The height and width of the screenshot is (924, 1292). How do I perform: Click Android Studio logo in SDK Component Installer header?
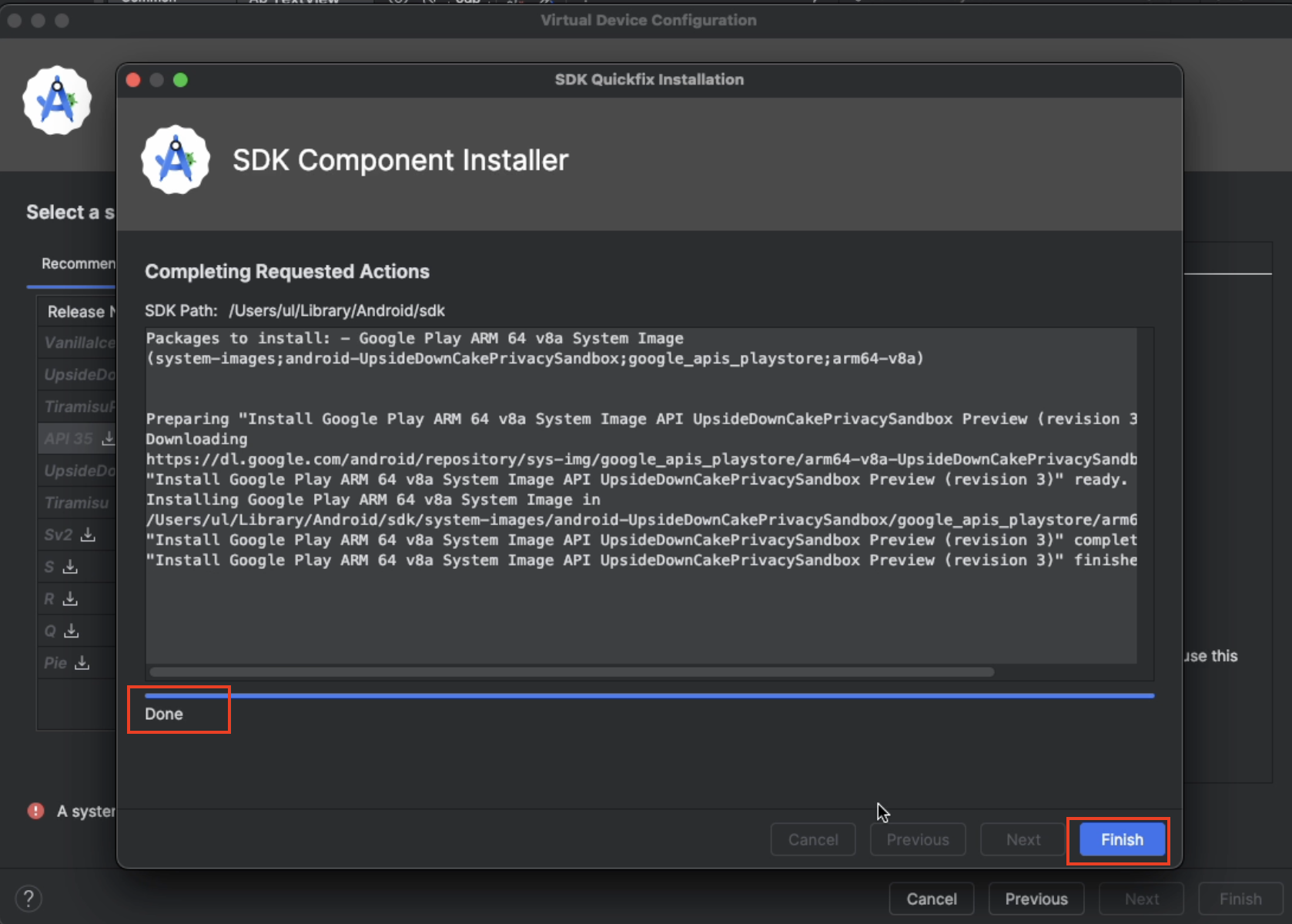click(x=176, y=160)
